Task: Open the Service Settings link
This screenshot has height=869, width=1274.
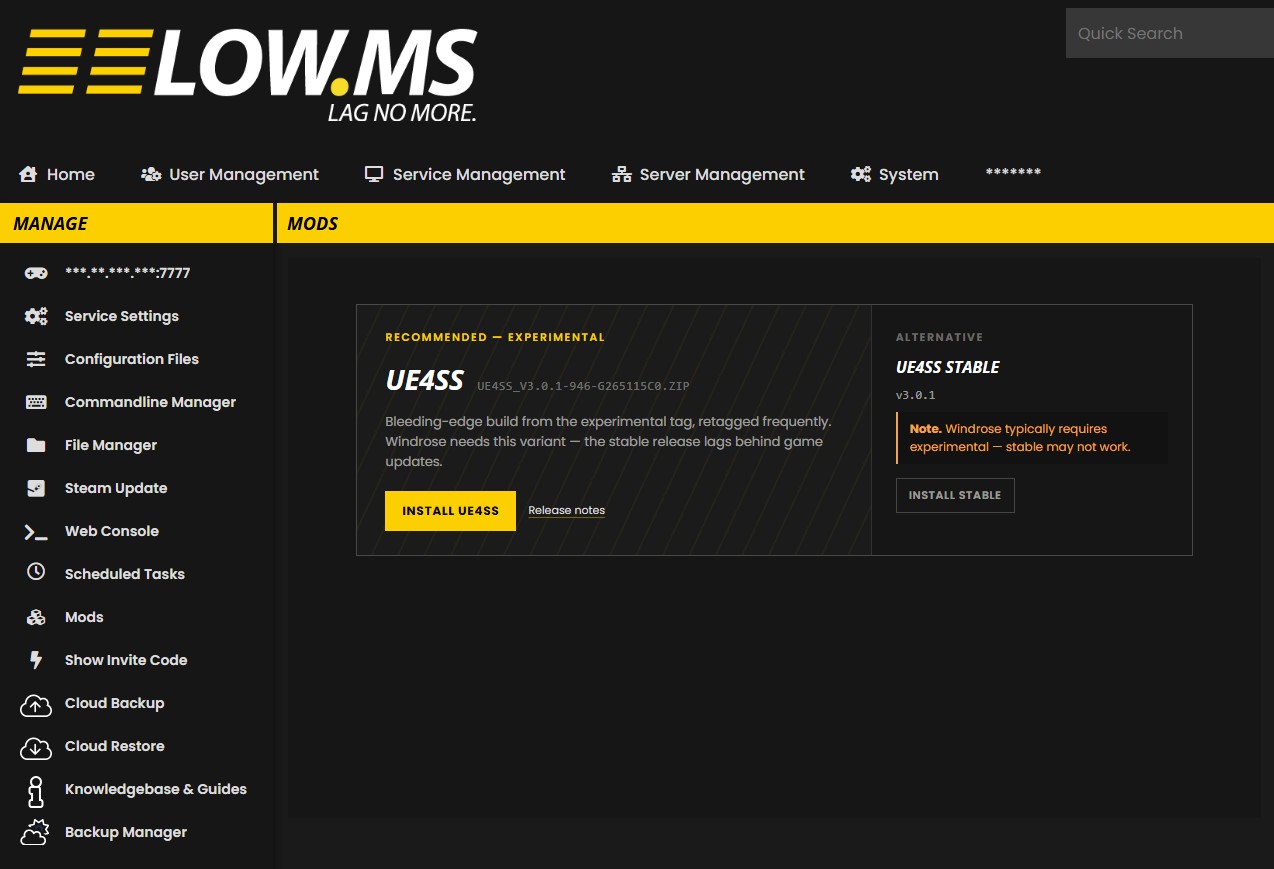Action: tap(122, 316)
